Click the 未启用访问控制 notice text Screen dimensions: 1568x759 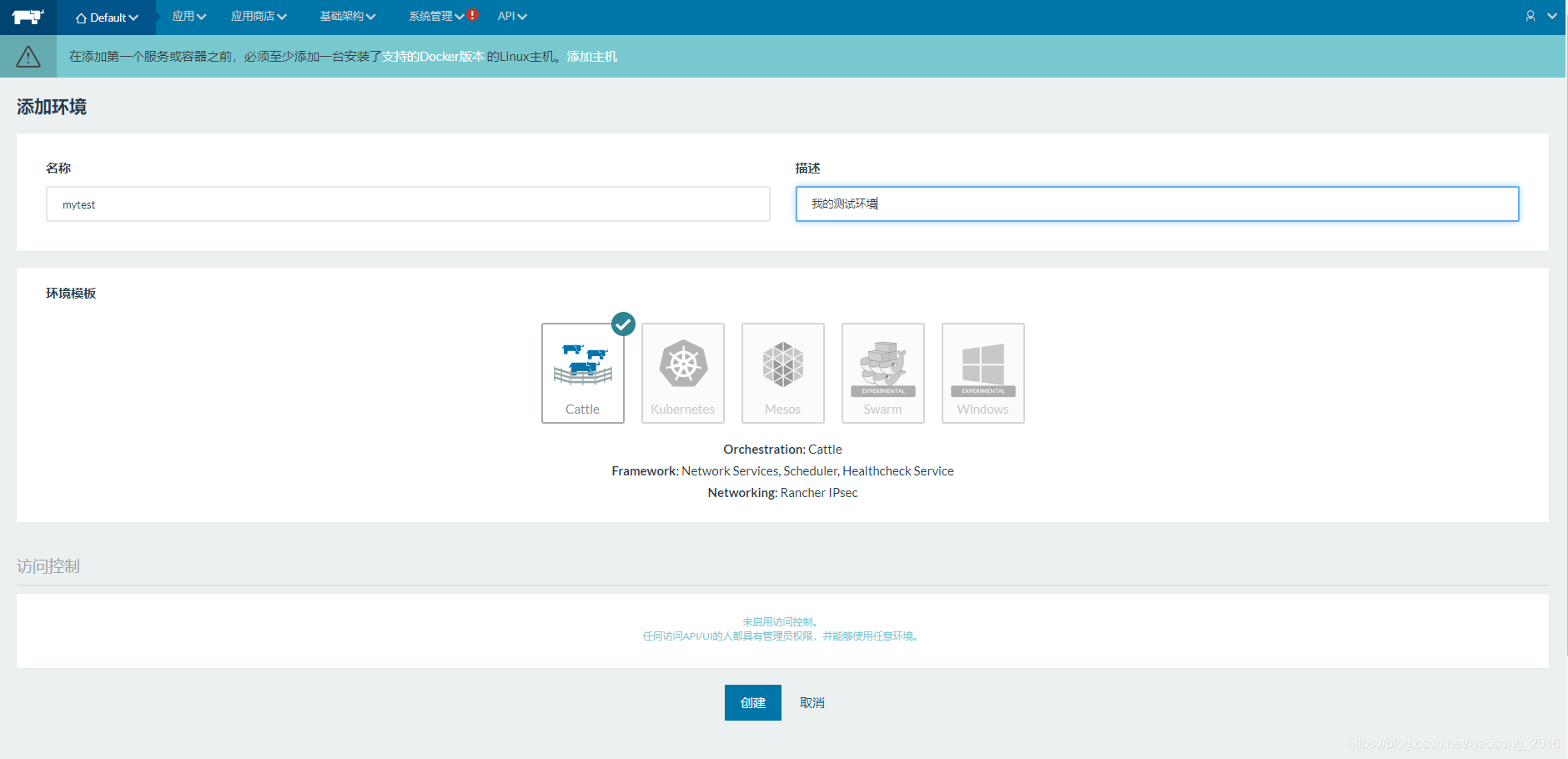coord(782,622)
